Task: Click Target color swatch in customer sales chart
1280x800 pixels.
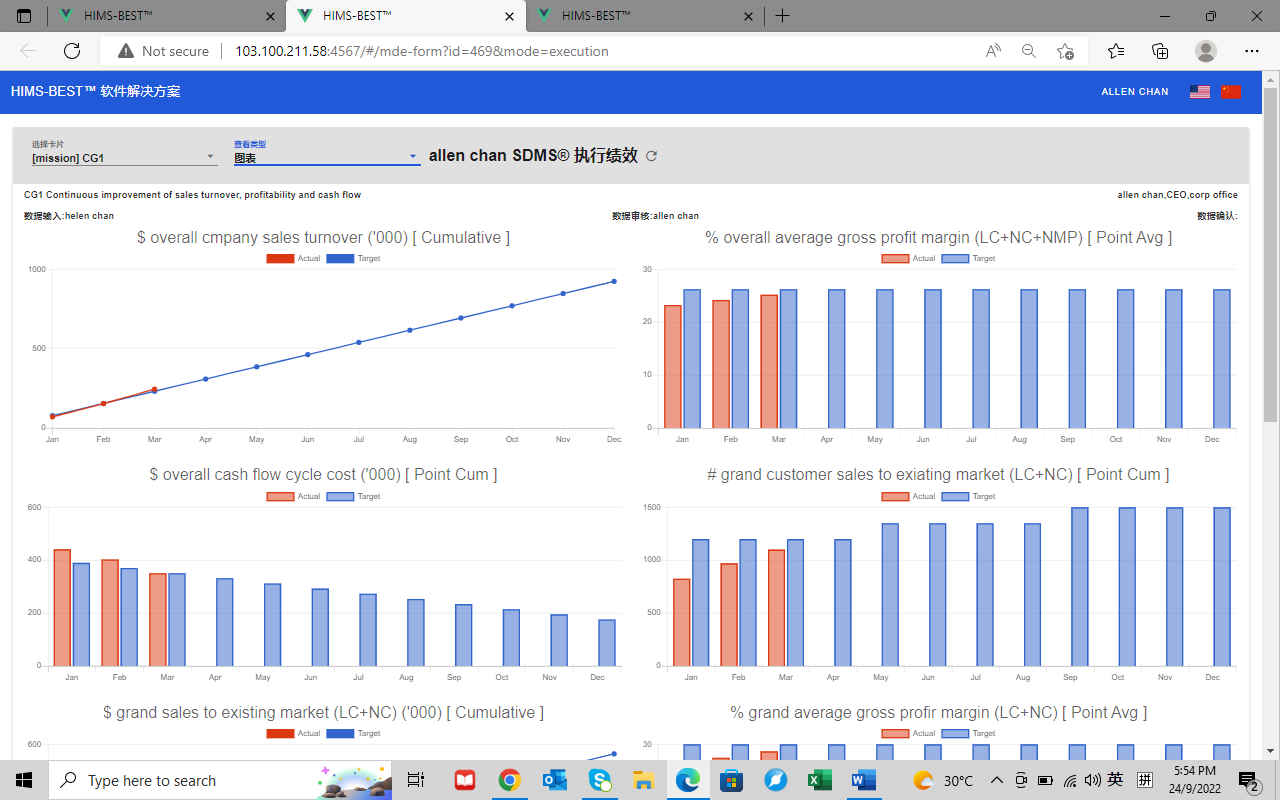Action: pyautogui.click(x=955, y=497)
